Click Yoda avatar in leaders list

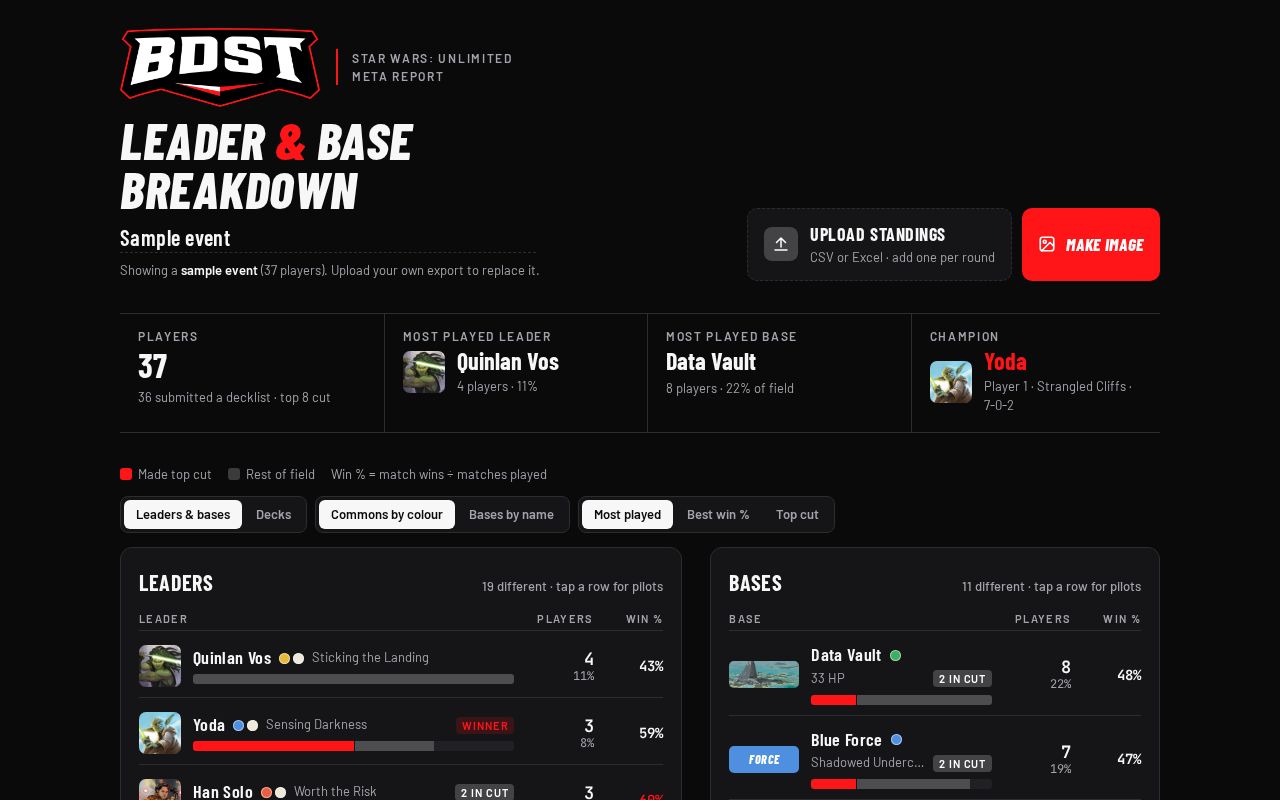tap(160, 733)
